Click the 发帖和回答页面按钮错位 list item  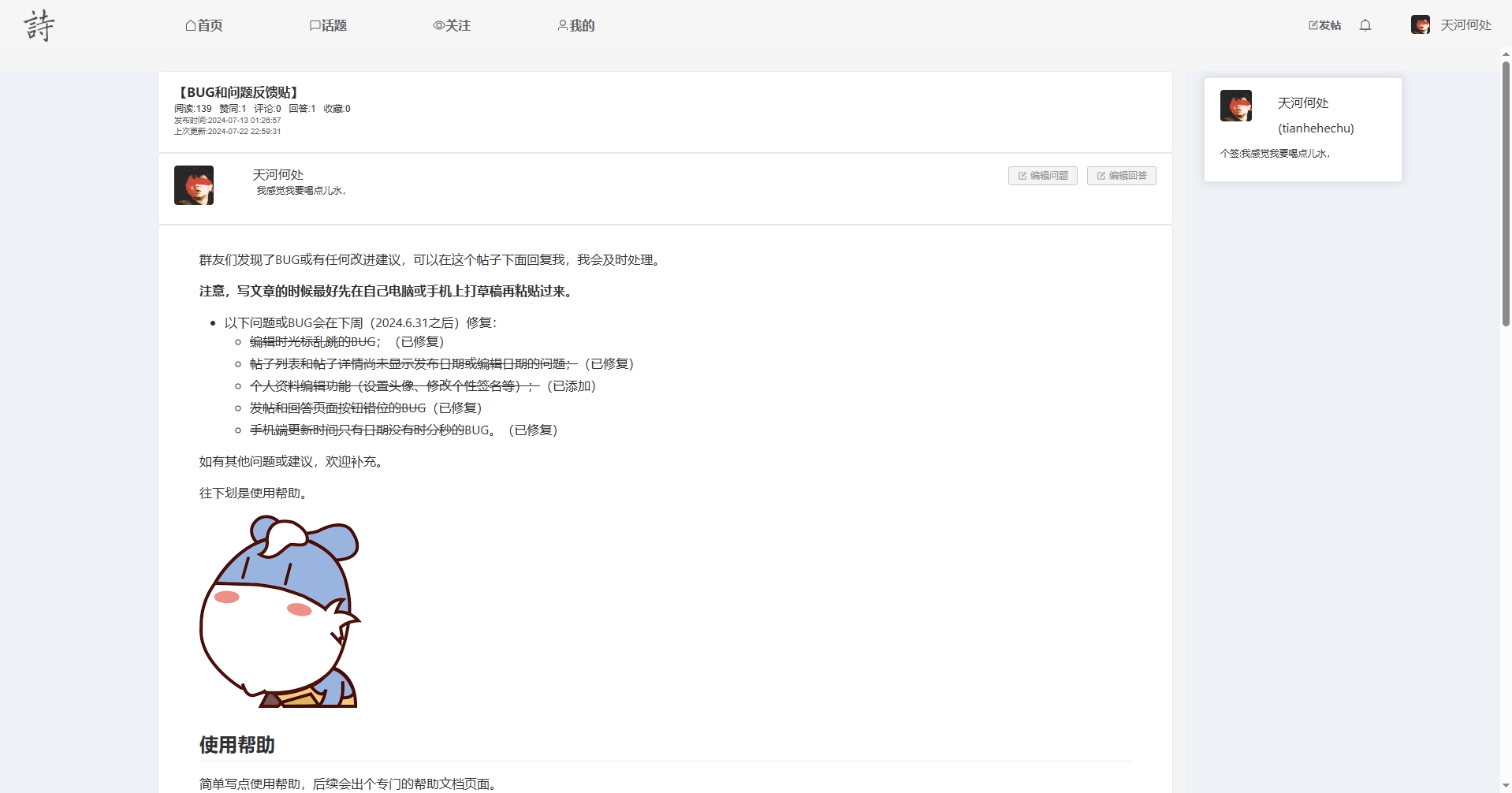click(366, 408)
